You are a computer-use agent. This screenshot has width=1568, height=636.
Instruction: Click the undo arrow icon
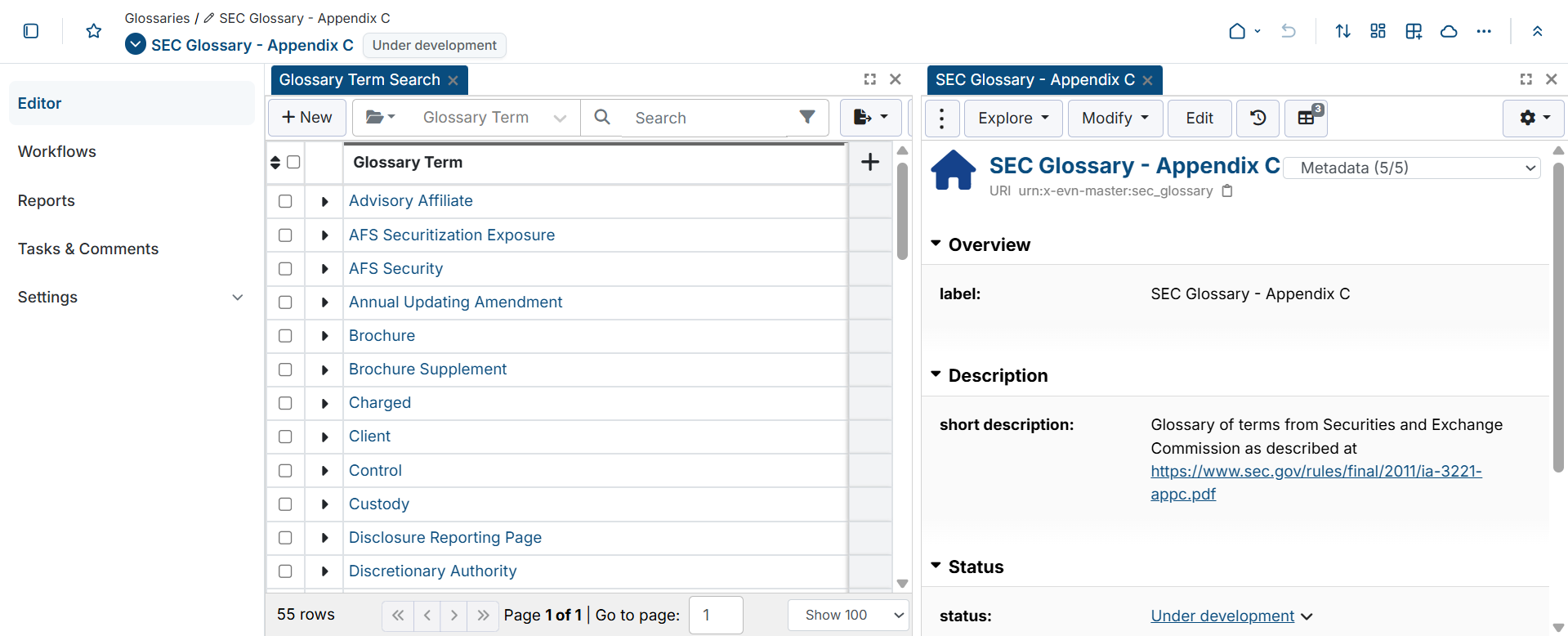pos(1289,31)
